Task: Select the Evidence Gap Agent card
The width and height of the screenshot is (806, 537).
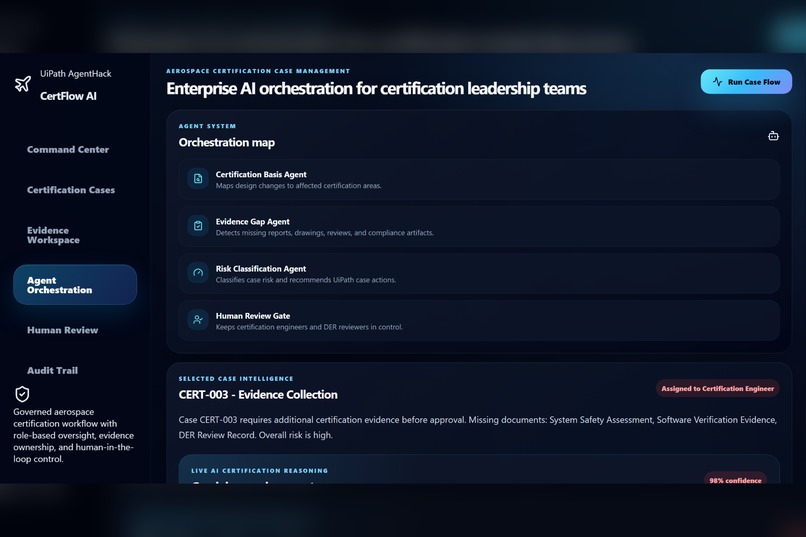Action: point(479,227)
